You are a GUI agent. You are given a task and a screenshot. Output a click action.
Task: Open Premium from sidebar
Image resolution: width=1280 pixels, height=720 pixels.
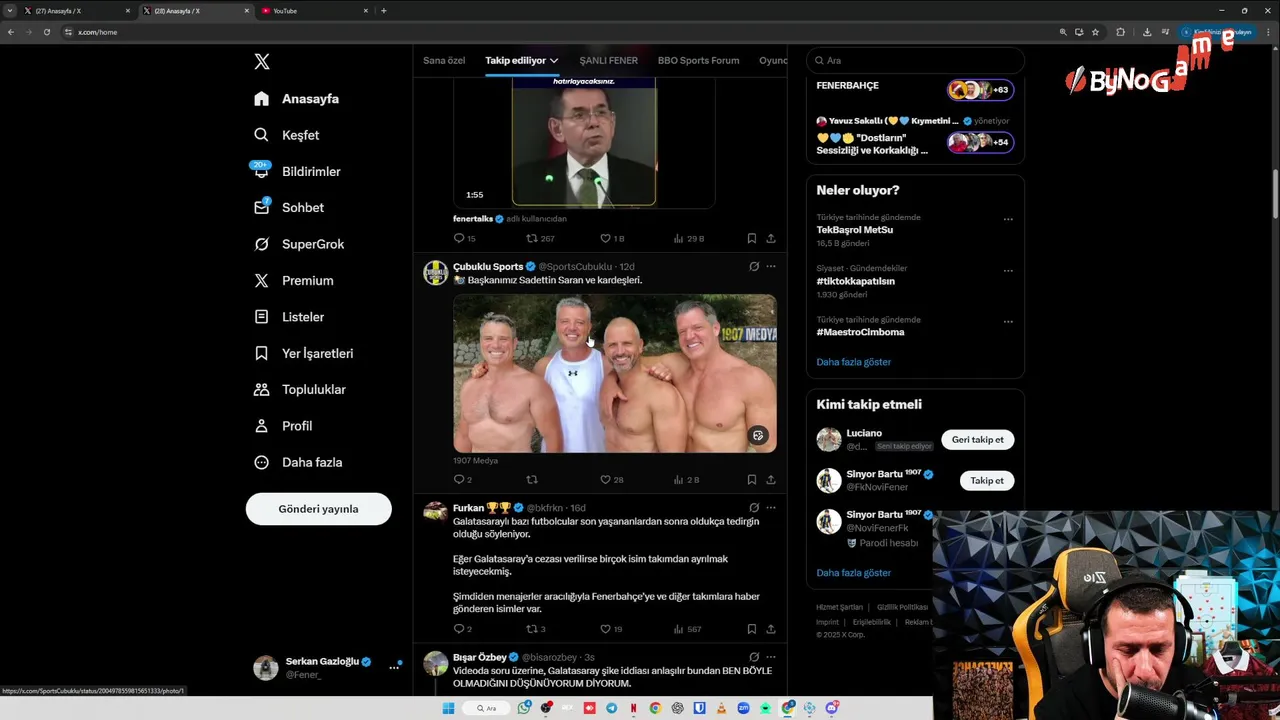tap(294, 281)
